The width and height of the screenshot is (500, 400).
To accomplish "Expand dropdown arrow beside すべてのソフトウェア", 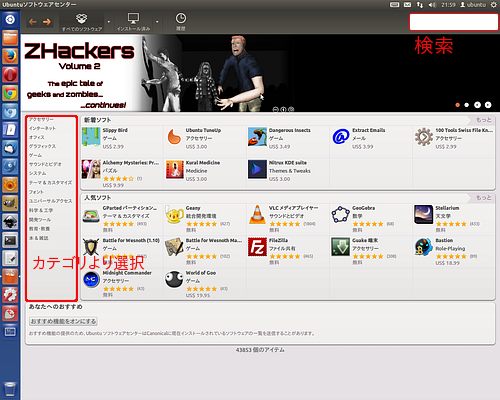I will (x=109, y=22).
